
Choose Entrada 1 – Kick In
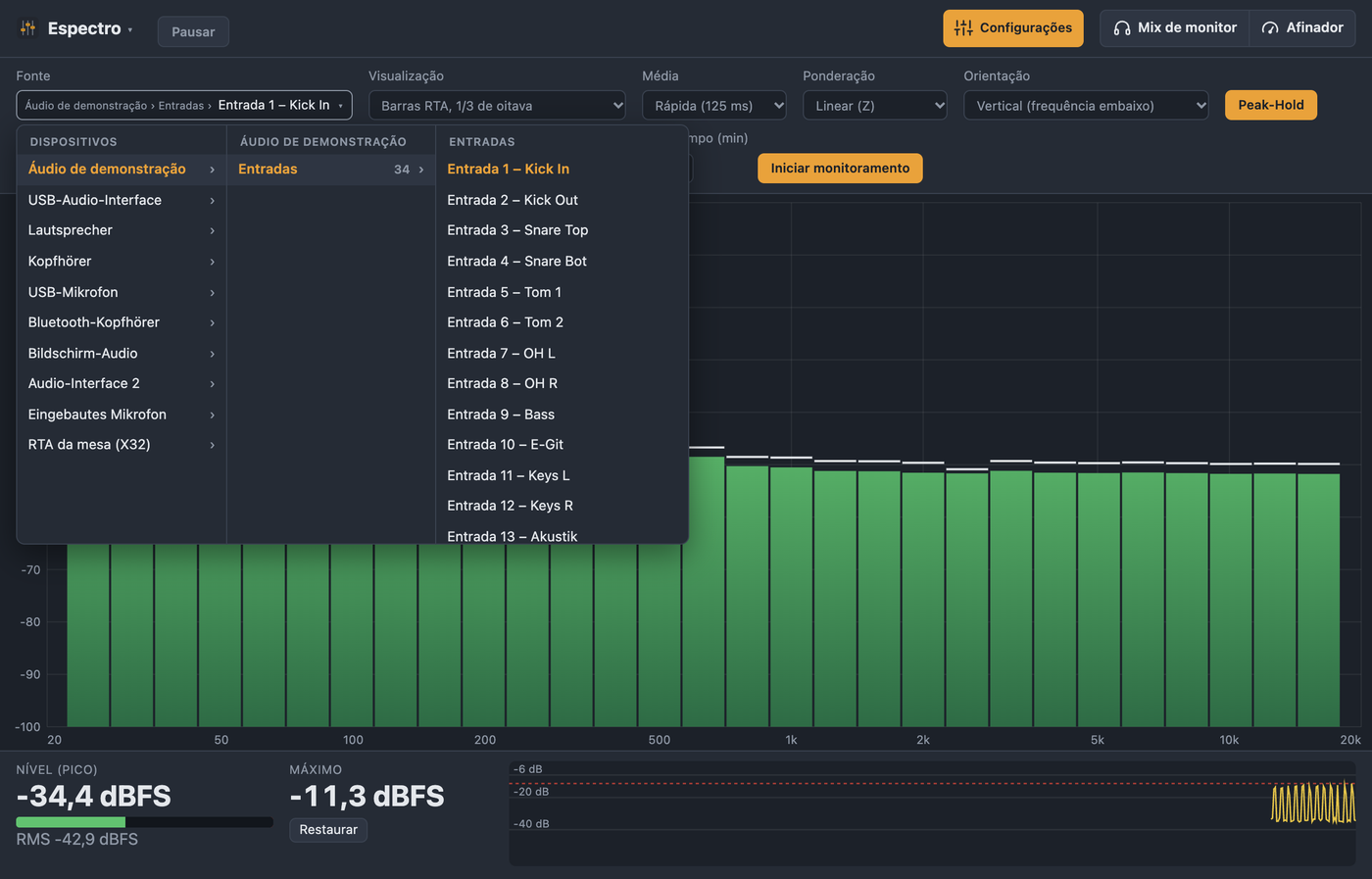point(562,170)
